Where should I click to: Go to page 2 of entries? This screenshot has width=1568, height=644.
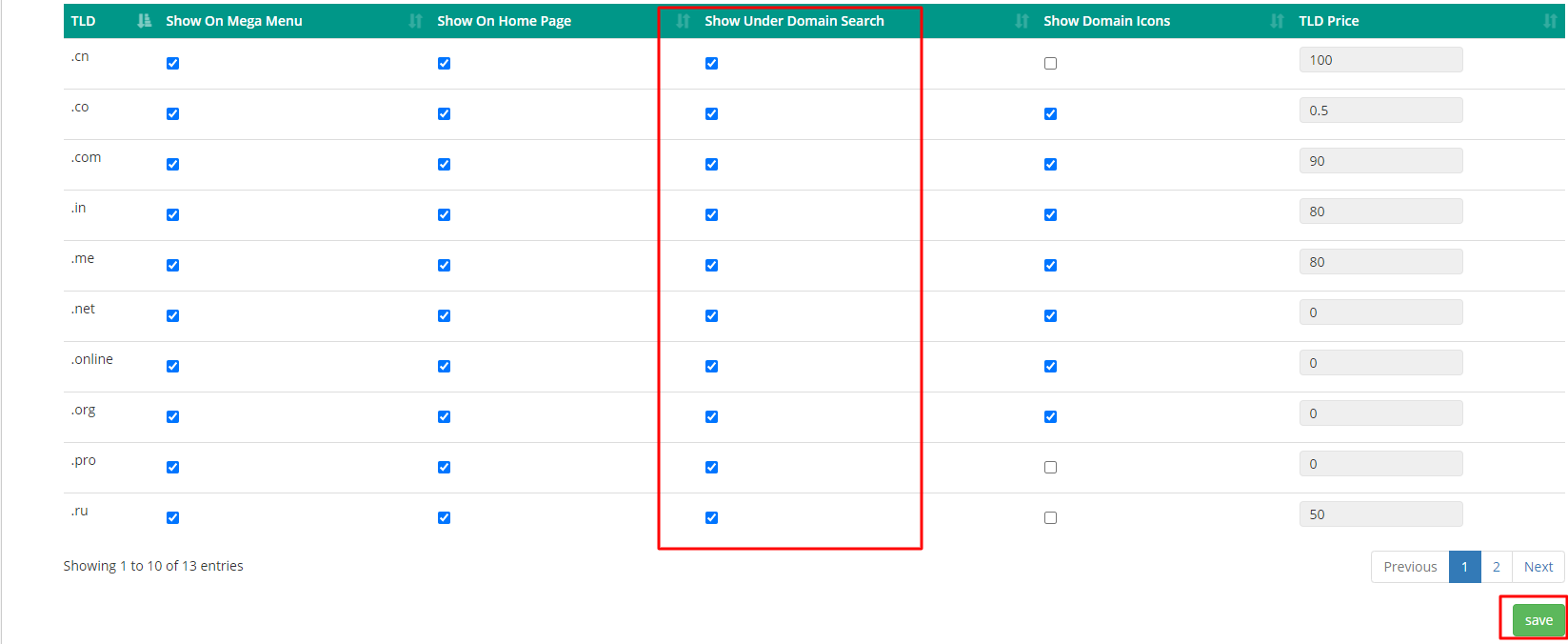(1496, 567)
